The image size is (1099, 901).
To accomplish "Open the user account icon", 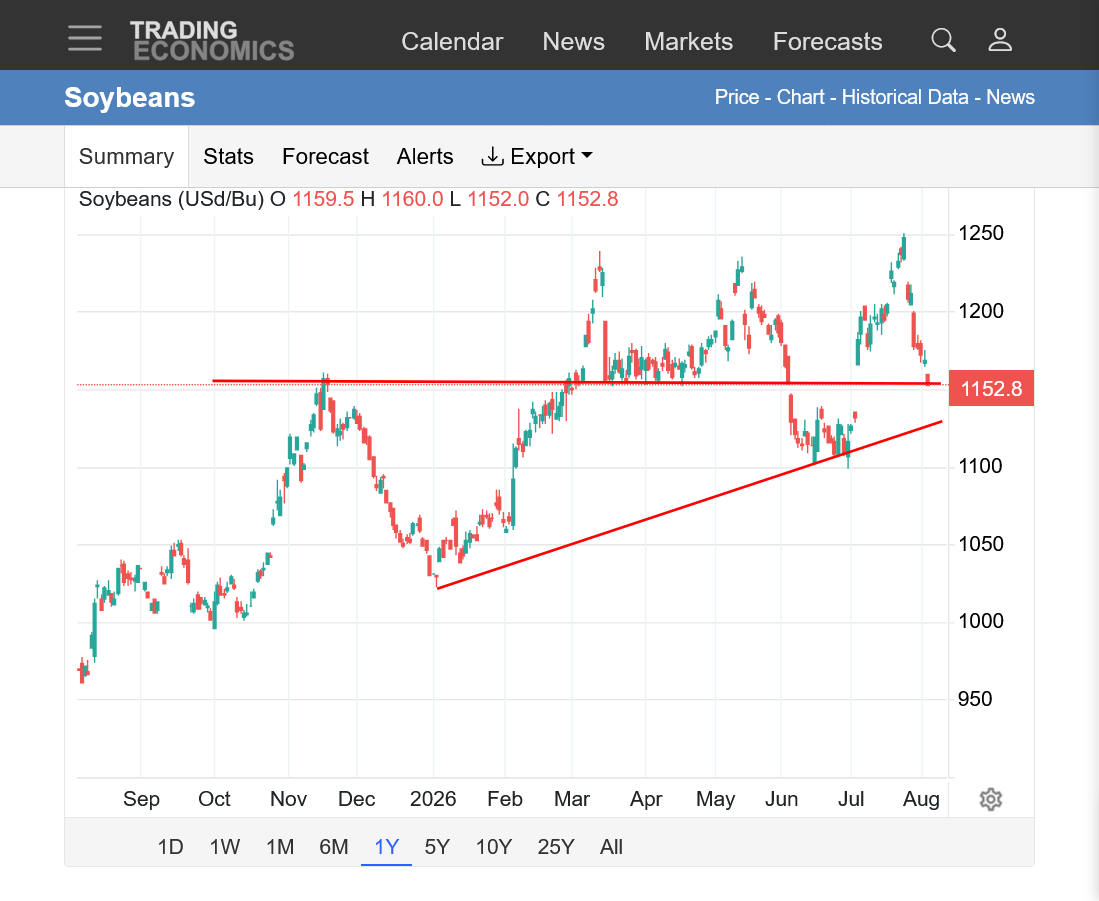I will [x=1000, y=40].
